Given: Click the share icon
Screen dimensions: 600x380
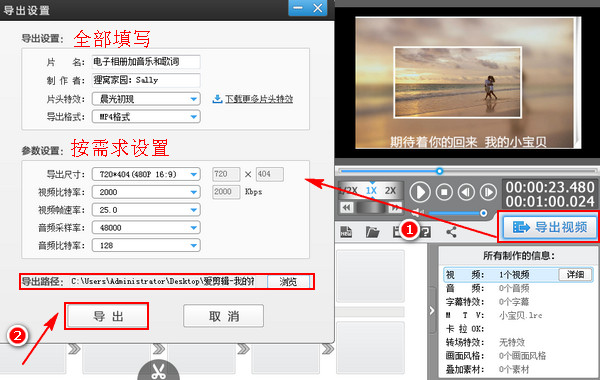Looking at the screenshot, I should click(x=452, y=232).
